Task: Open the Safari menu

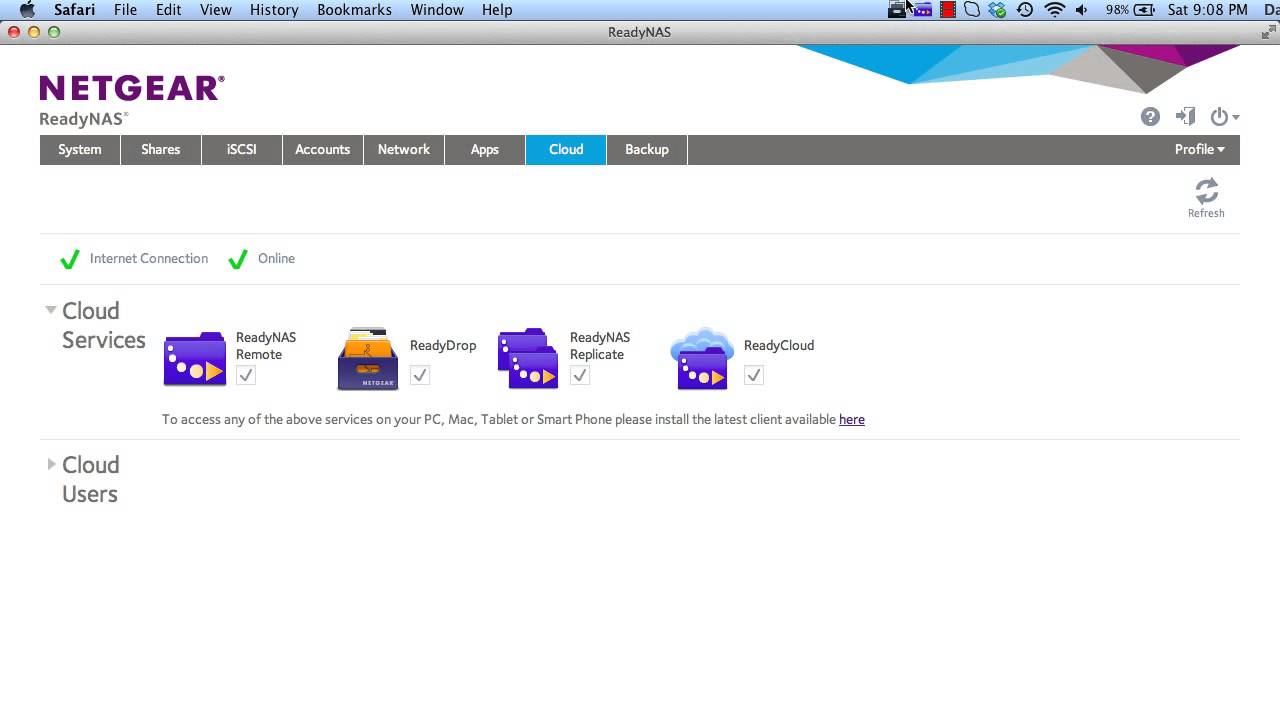Action: click(74, 10)
